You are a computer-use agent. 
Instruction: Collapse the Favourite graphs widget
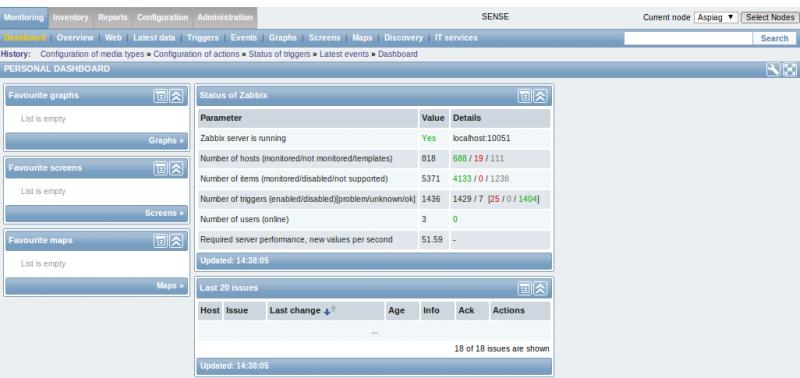coord(176,96)
